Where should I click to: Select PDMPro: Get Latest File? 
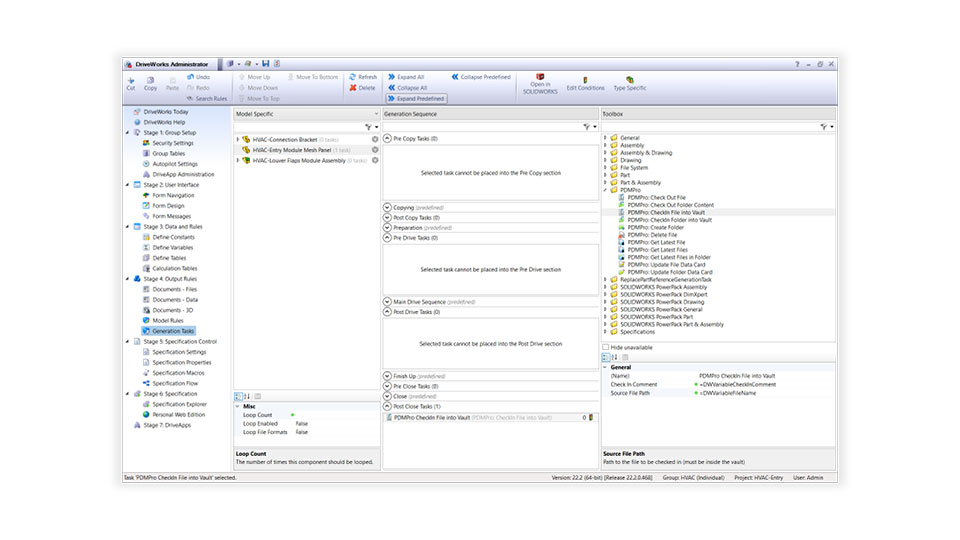[x=656, y=242]
